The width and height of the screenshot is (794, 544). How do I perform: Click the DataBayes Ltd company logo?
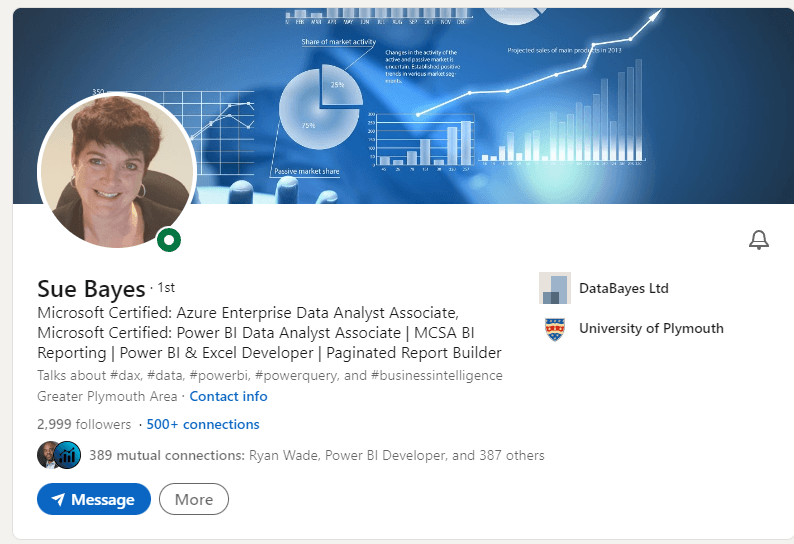coord(554,288)
